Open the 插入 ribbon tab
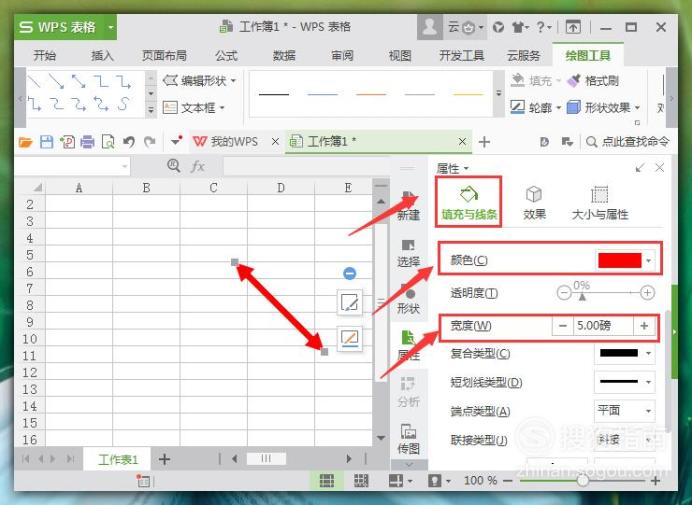 pyautogui.click(x=102, y=56)
